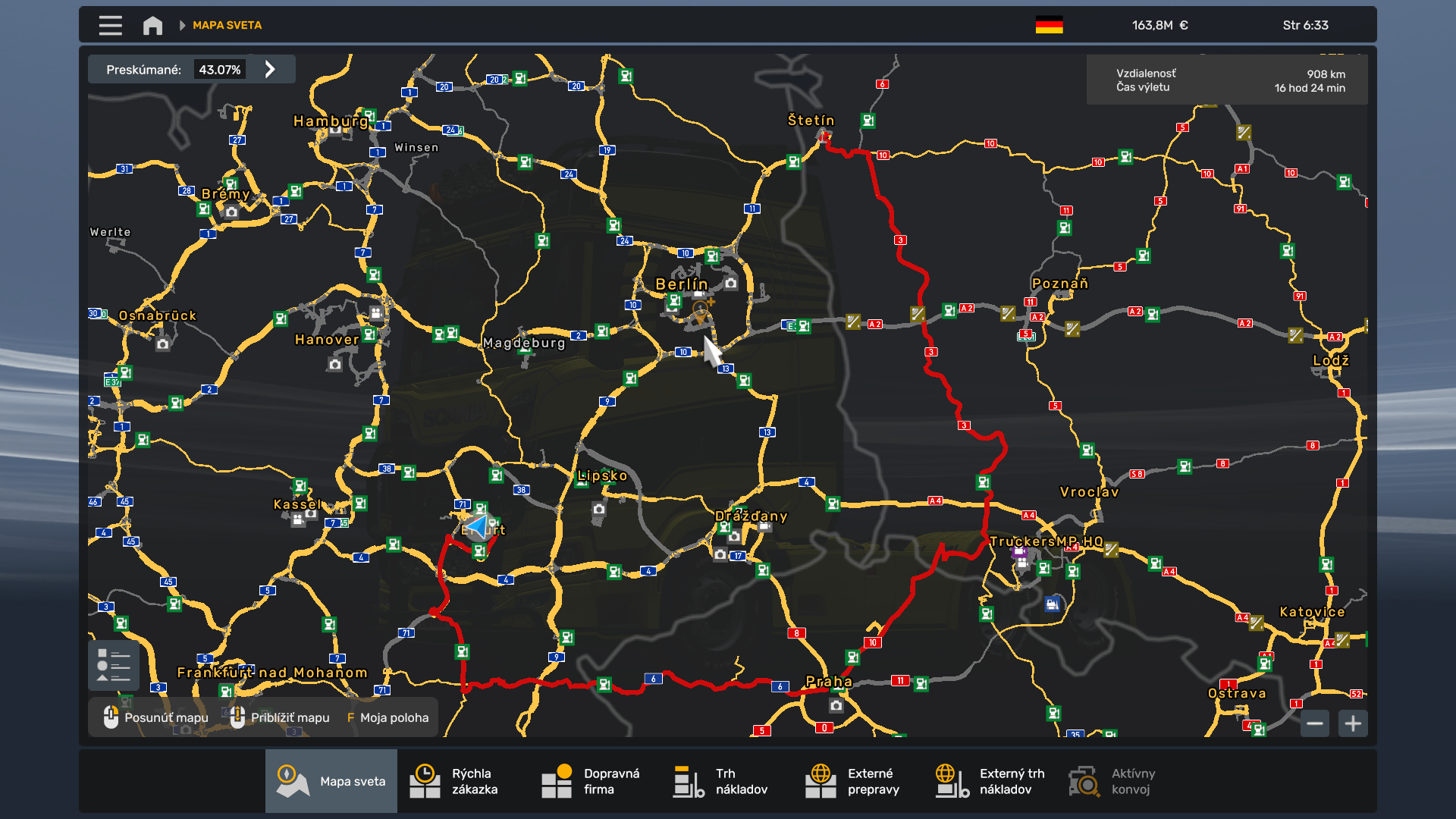Screen dimensions: 1456x819
Task: Open the main hamburger menu
Action: [x=109, y=25]
